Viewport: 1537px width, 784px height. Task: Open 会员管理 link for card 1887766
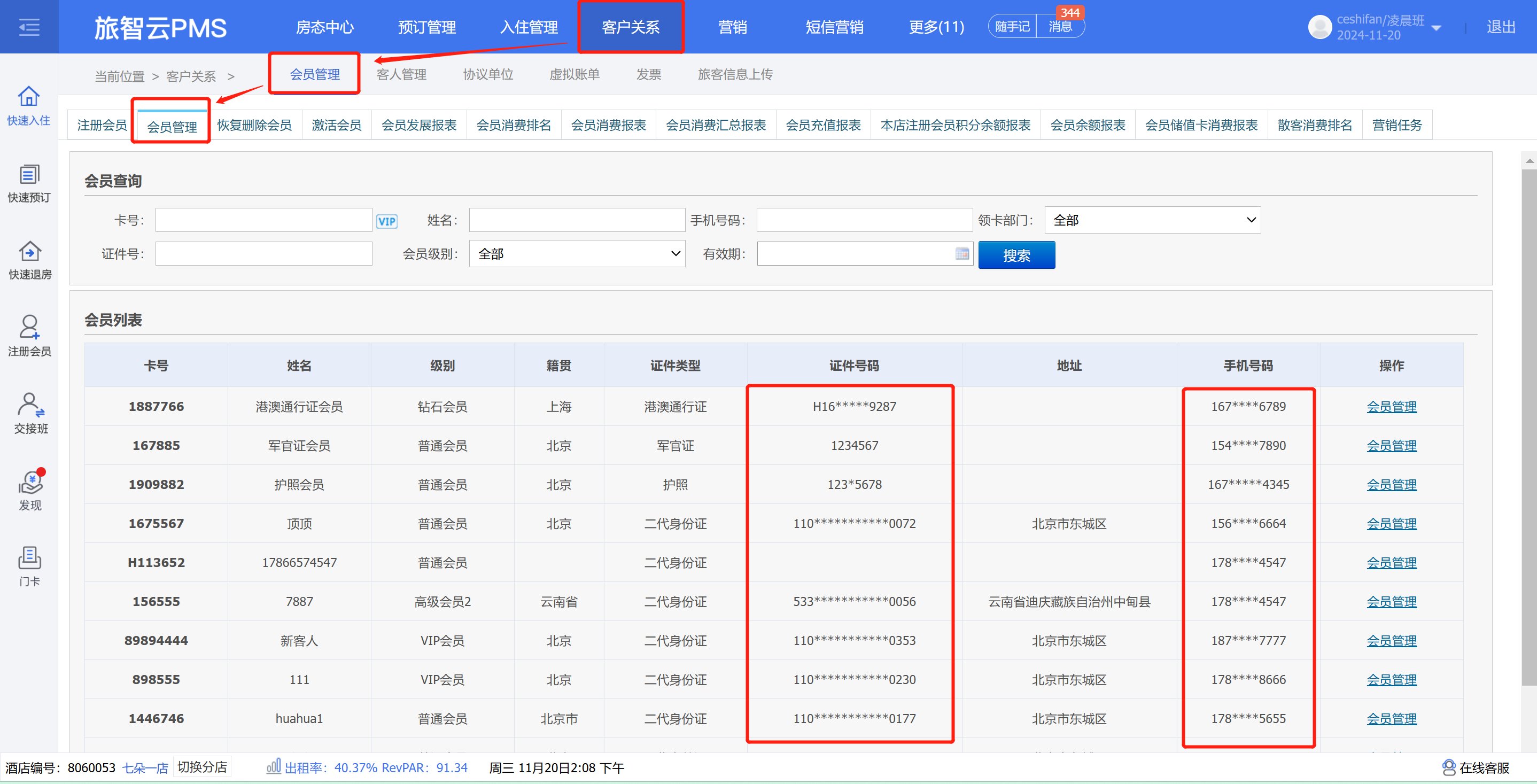pyautogui.click(x=1392, y=406)
